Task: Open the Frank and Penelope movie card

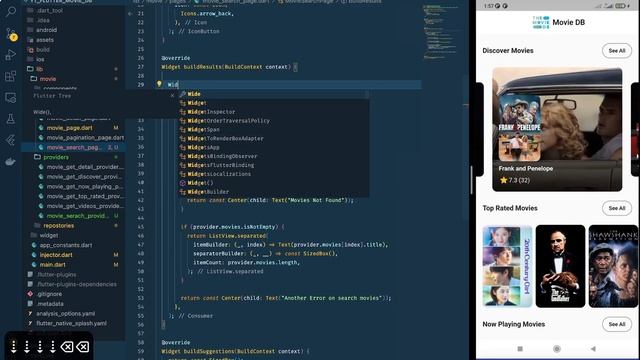Action: (x=557, y=129)
